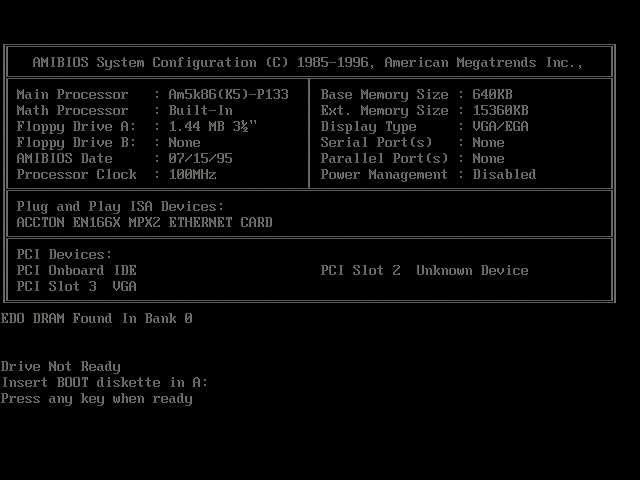Select the 'Power Management' label

[x=384, y=175]
